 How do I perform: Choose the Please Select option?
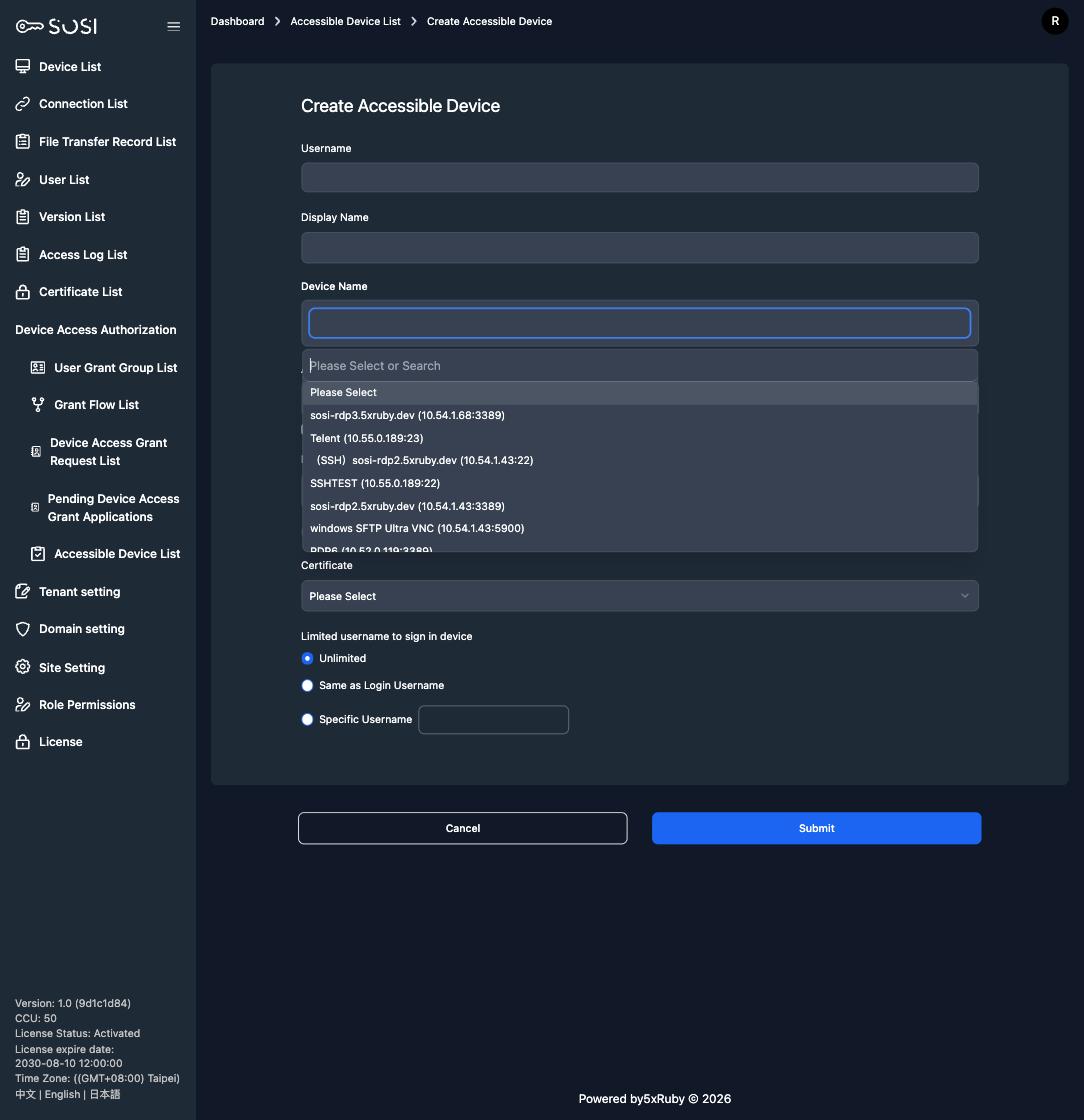tap(640, 392)
